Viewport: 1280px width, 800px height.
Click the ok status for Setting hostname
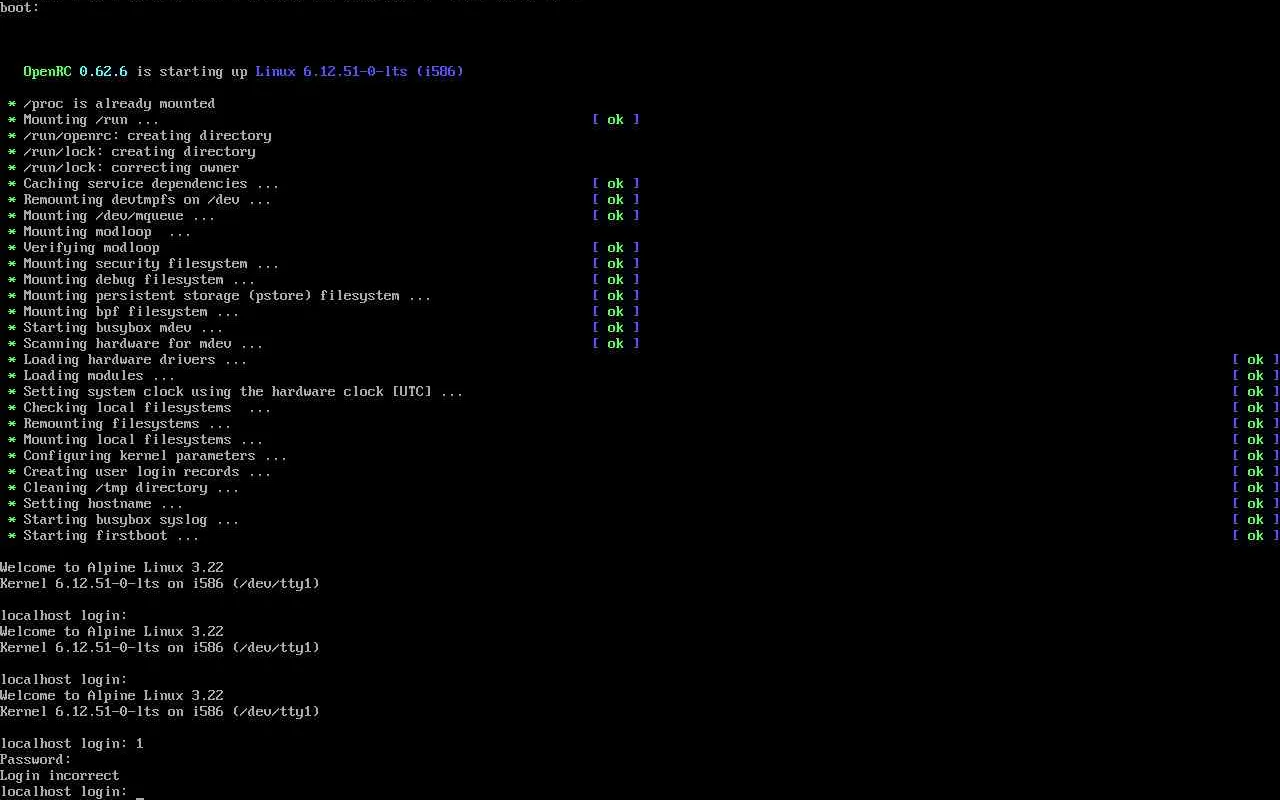[x=1256, y=504]
